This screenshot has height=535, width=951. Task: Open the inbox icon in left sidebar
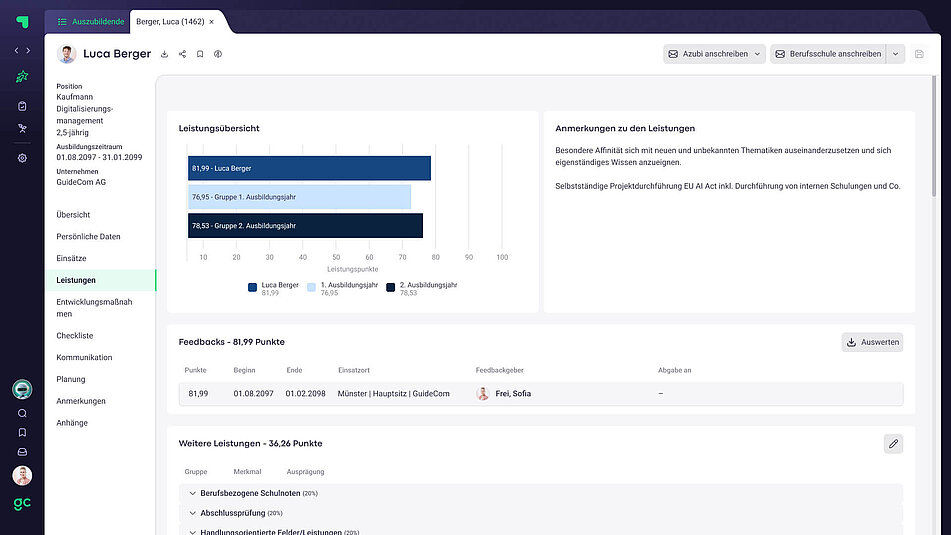pyautogui.click(x=22, y=451)
